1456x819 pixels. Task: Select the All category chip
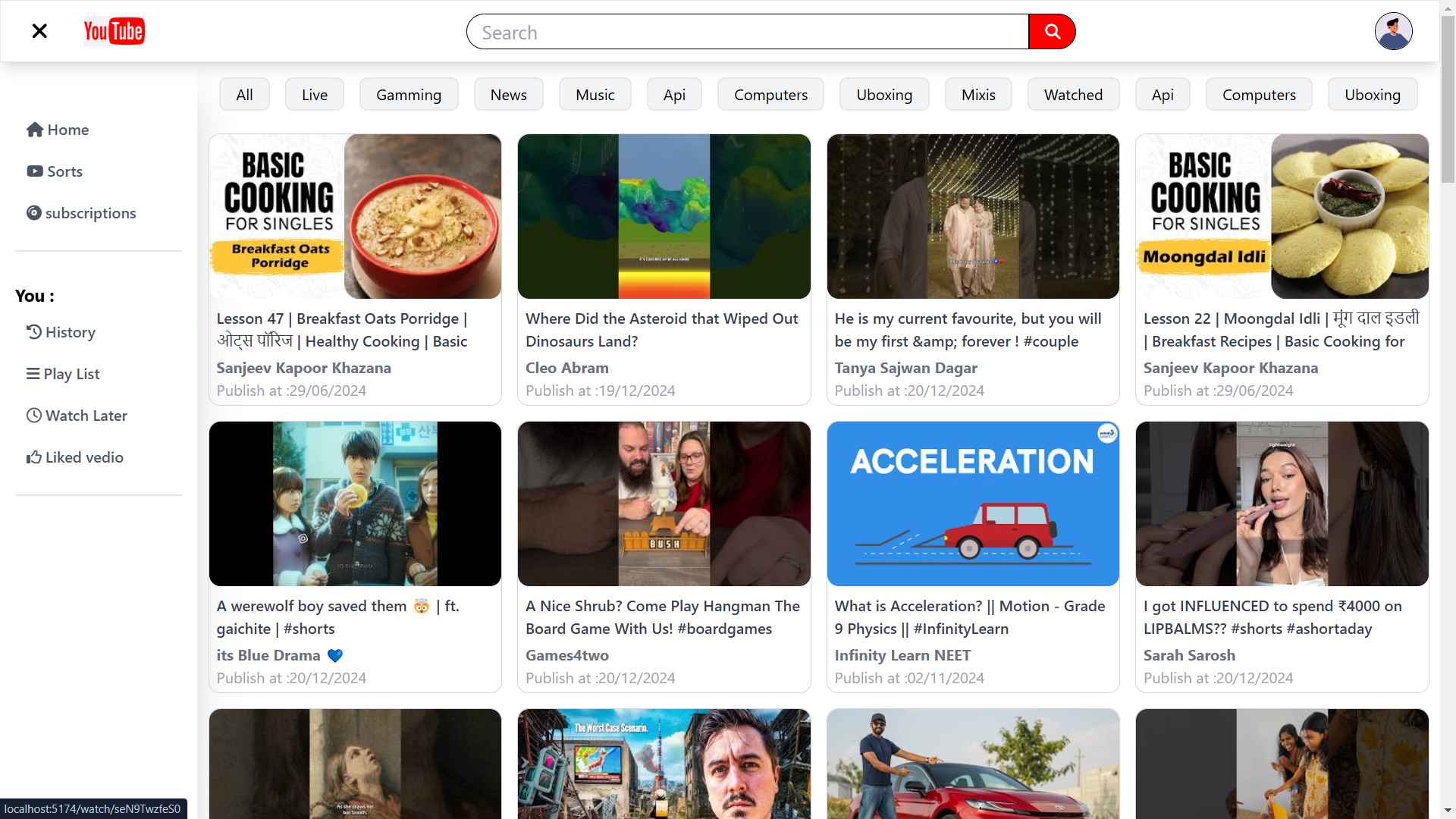pos(244,95)
